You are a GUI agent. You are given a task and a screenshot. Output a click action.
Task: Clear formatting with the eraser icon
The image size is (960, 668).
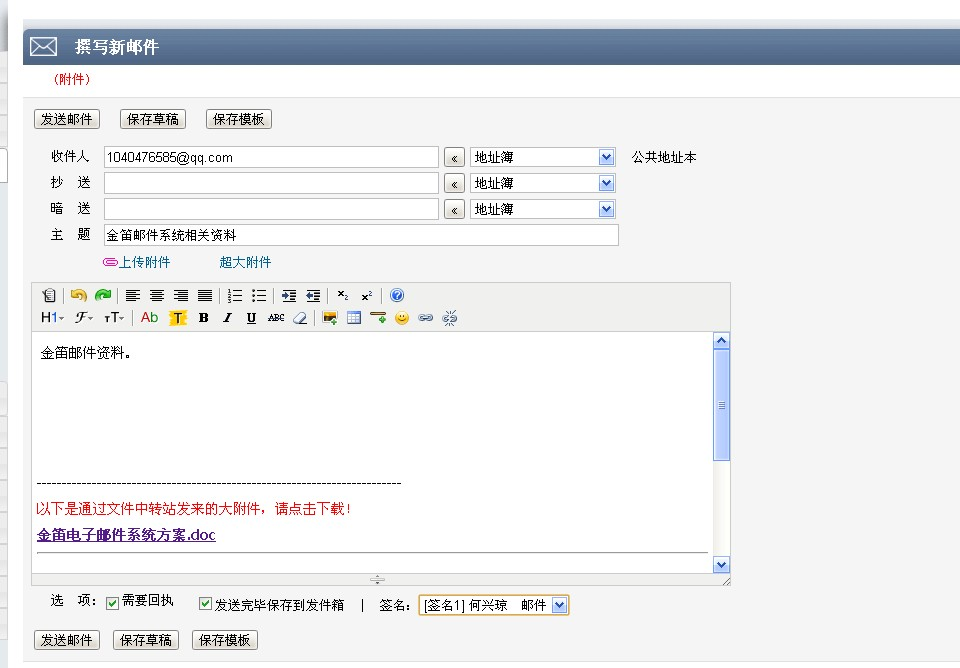300,318
